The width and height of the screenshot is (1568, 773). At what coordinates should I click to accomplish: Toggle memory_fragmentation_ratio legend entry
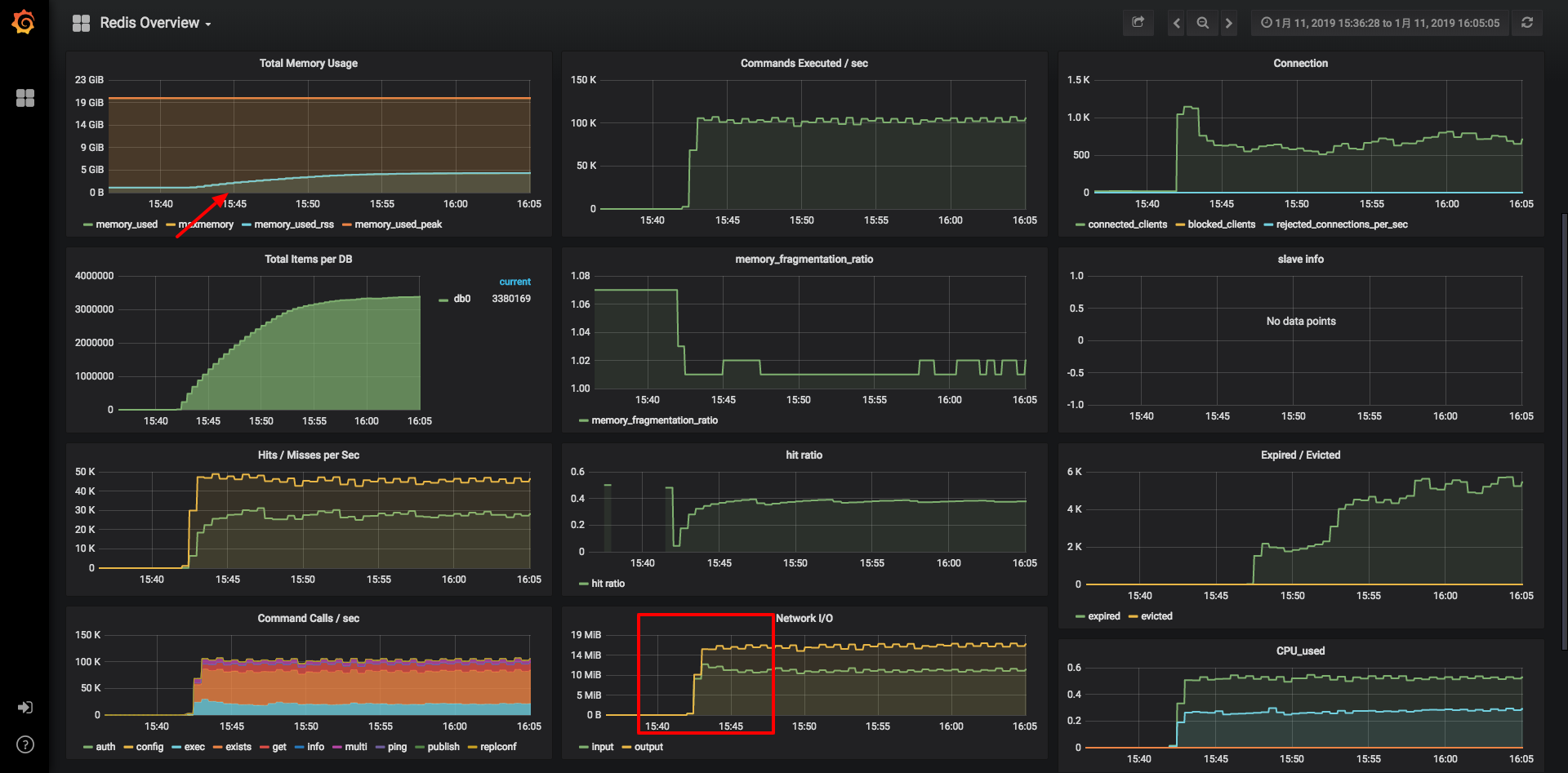(655, 420)
